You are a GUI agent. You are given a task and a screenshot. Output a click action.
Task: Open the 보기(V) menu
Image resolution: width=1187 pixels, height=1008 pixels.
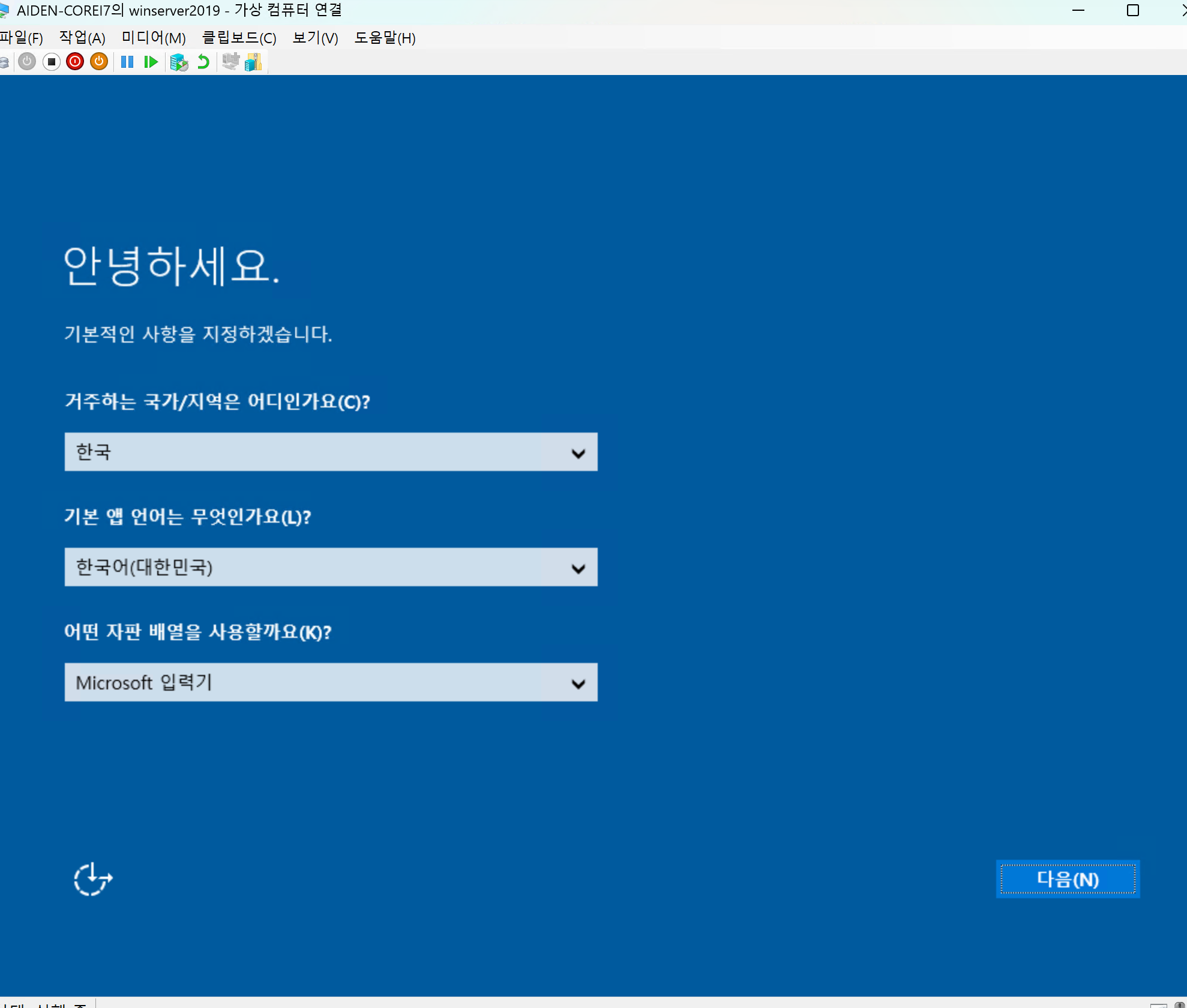[x=315, y=38]
